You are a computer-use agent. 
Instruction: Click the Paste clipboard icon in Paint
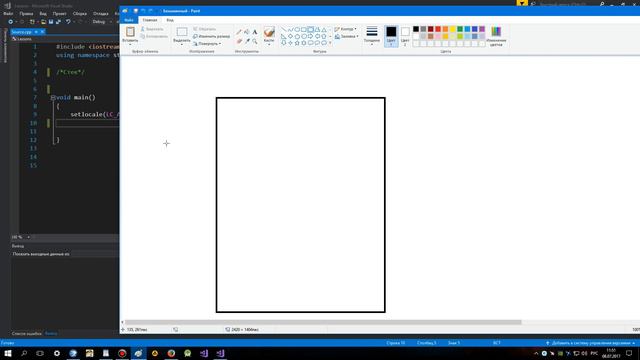130,32
